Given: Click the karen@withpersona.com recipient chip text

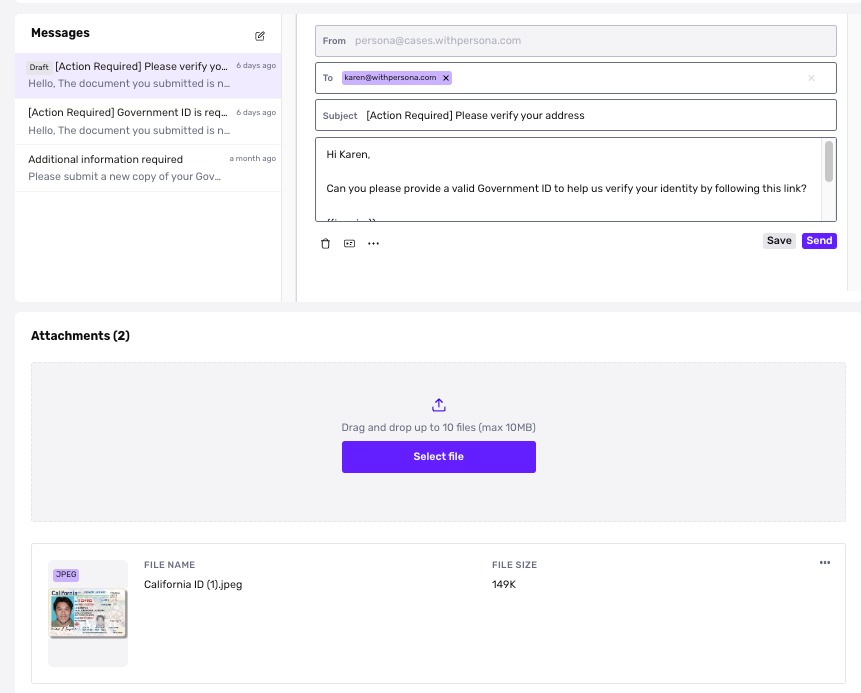Looking at the screenshot, I should point(390,77).
